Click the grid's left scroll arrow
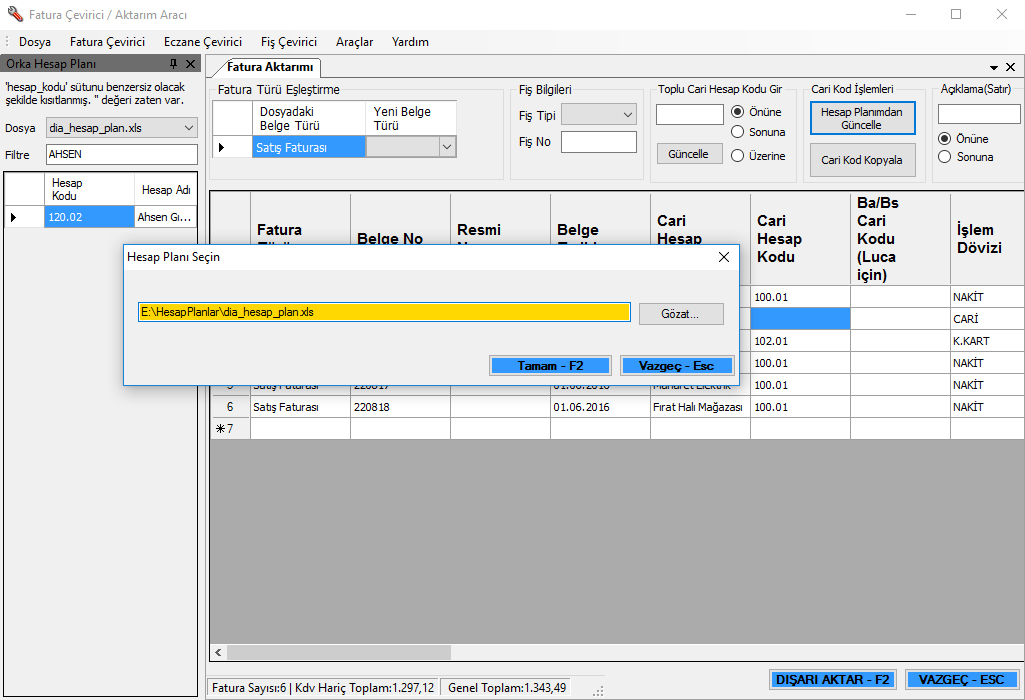The image size is (1025, 700). coord(218,652)
